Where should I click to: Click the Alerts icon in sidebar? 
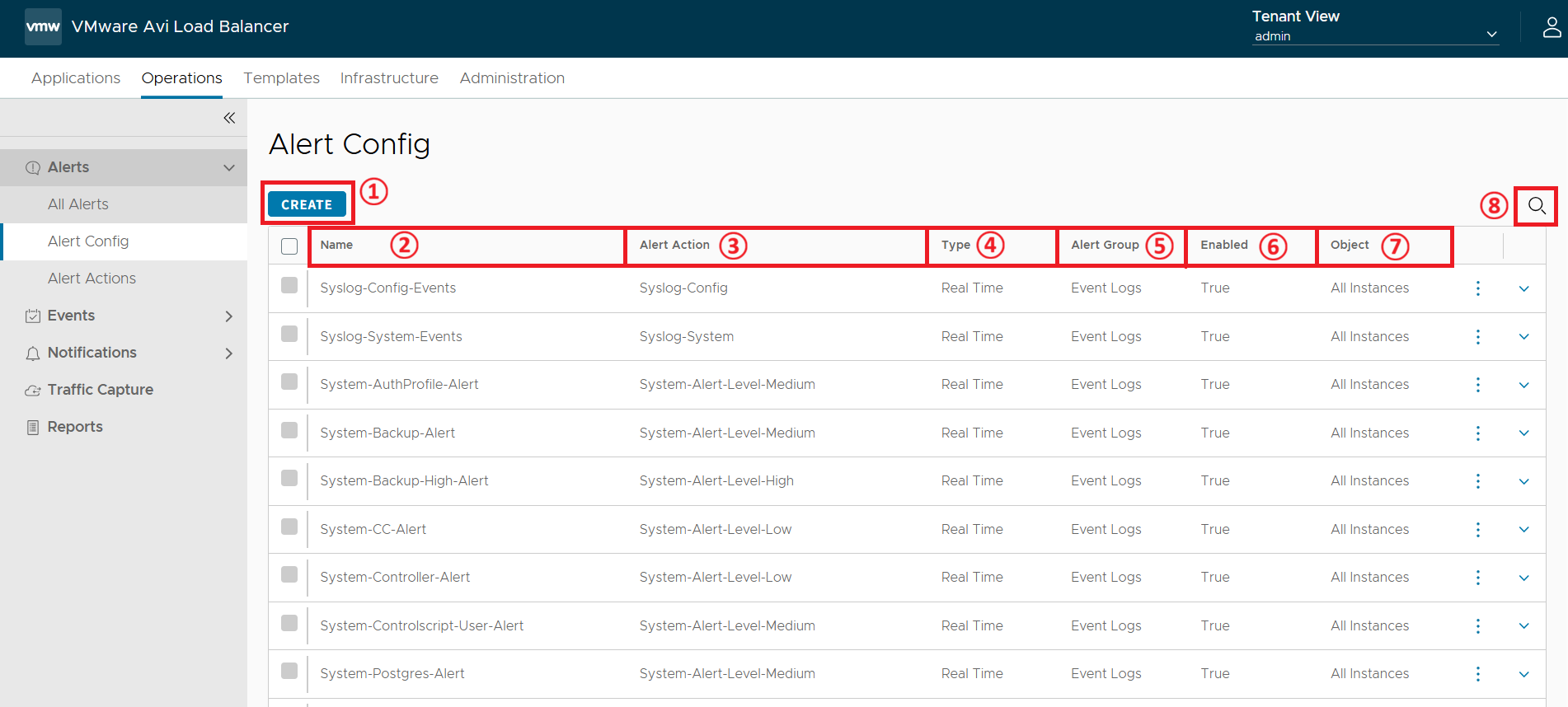coord(33,168)
